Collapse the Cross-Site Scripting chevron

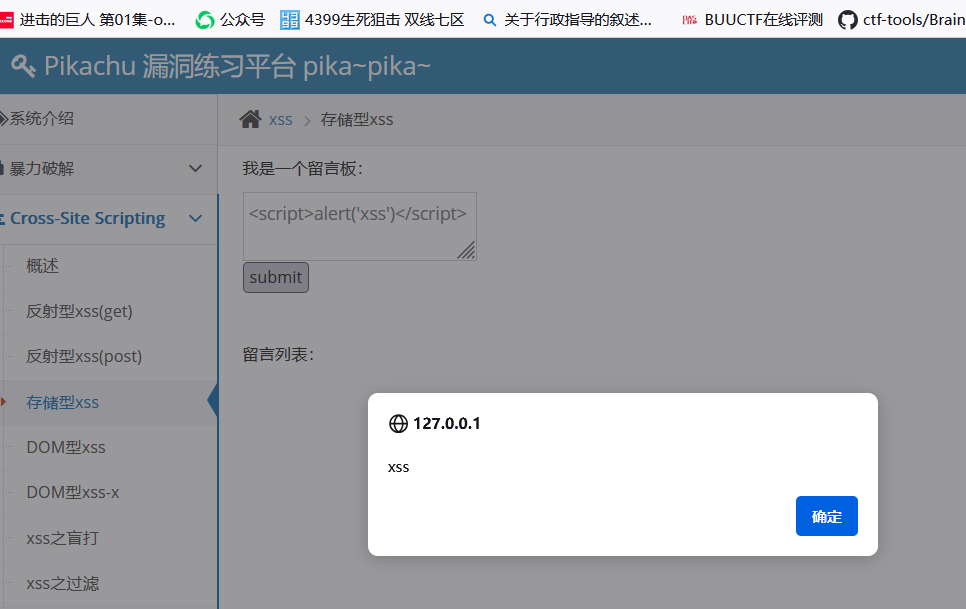196,219
